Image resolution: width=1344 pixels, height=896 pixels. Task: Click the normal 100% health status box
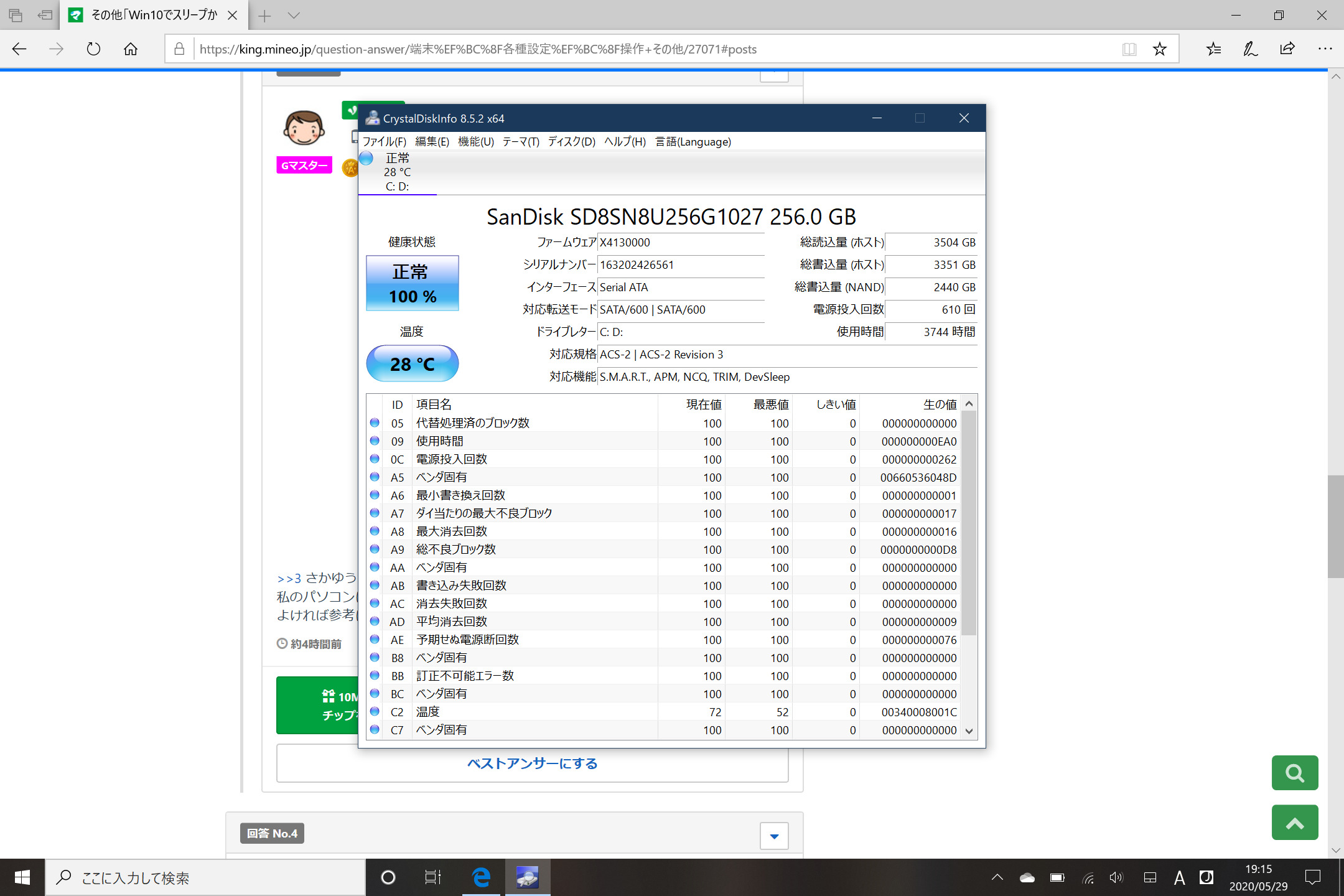[412, 283]
